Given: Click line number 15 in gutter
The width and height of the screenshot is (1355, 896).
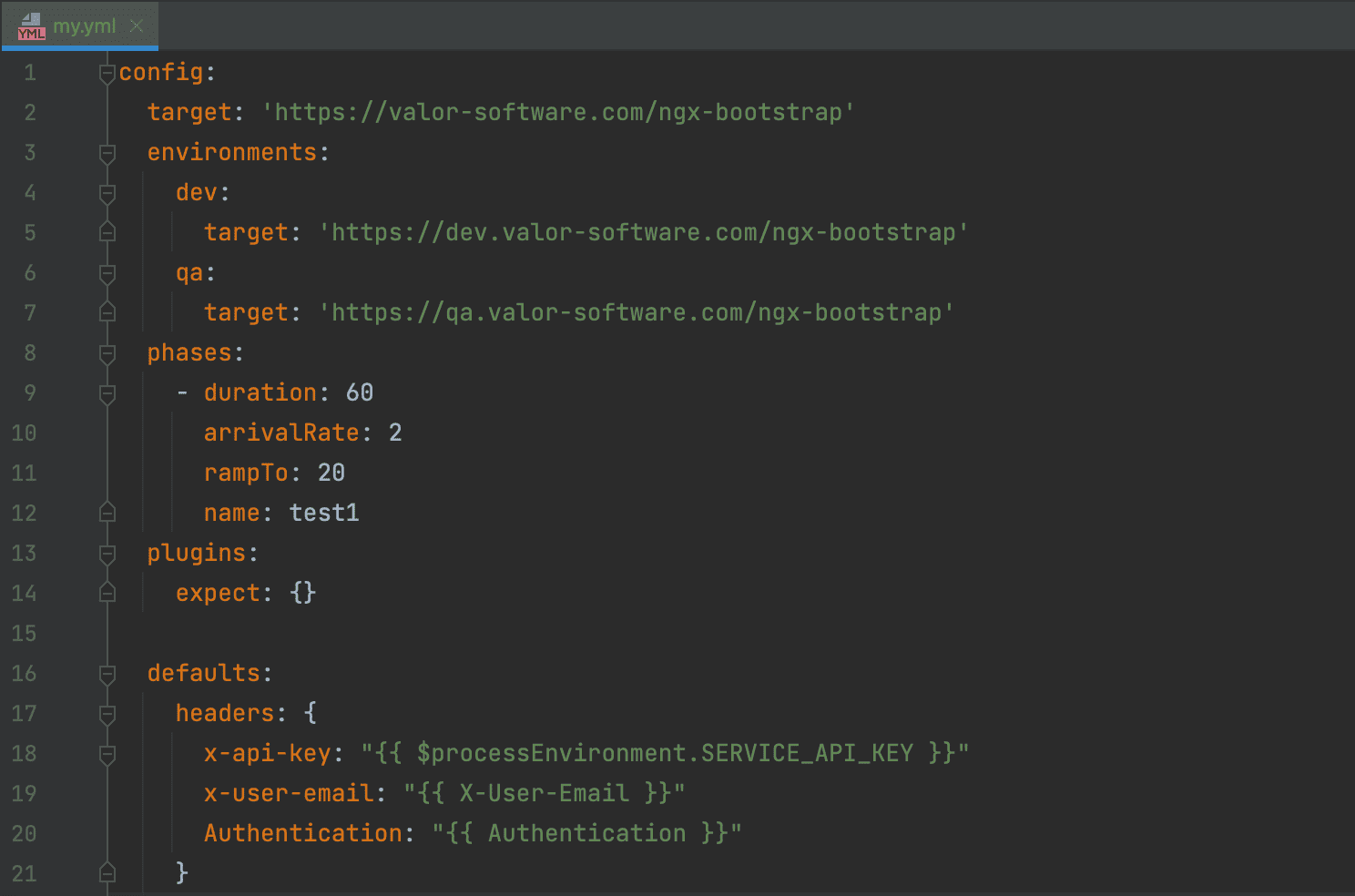Looking at the screenshot, I should pos(25,634).
